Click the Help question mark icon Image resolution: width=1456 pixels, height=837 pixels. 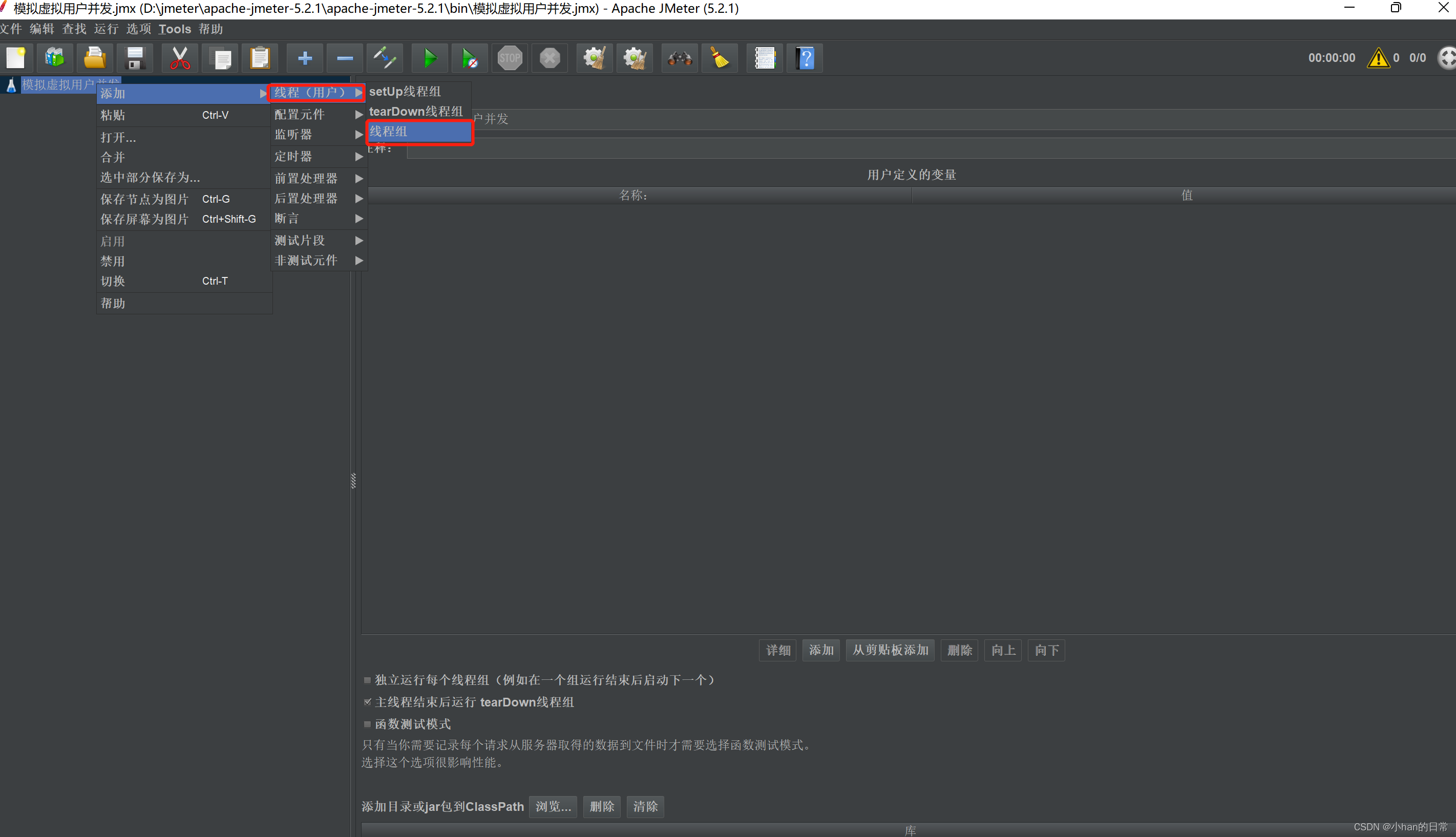pyautogui.click(x=805, y=58)
